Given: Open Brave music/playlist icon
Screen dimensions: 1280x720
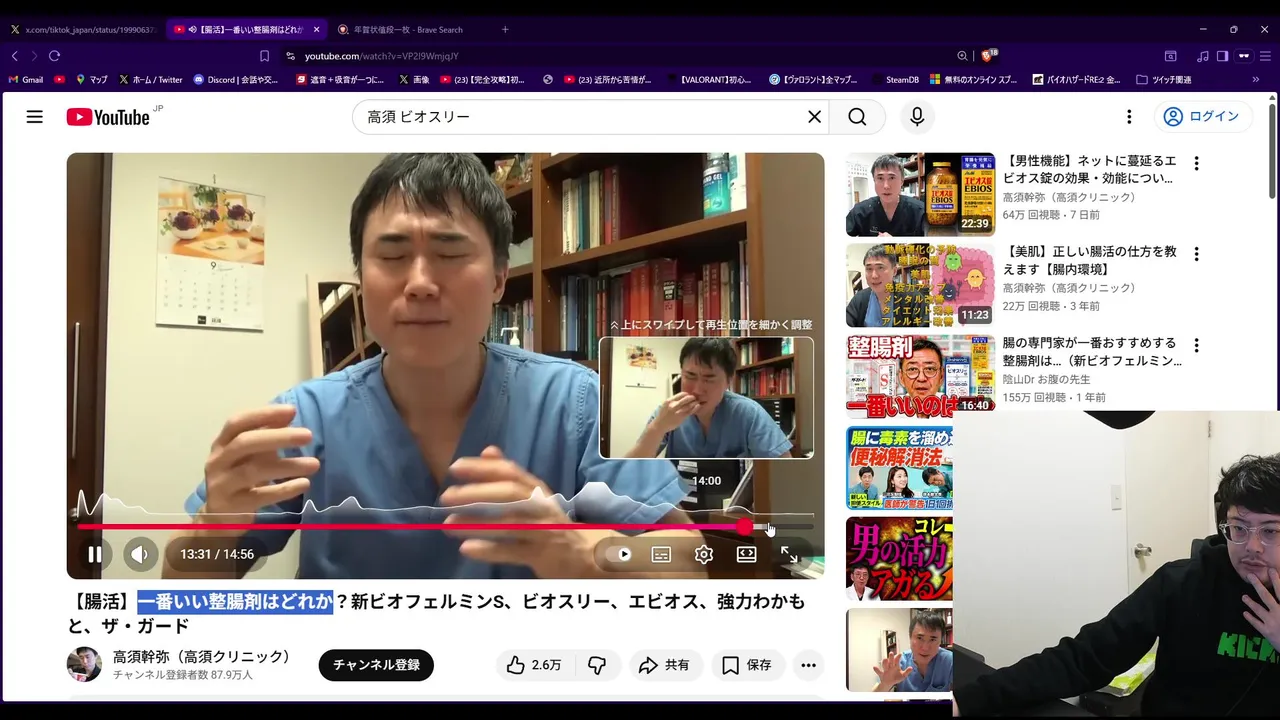Looking at the screenshot, I should click(x=1202, y=56).
